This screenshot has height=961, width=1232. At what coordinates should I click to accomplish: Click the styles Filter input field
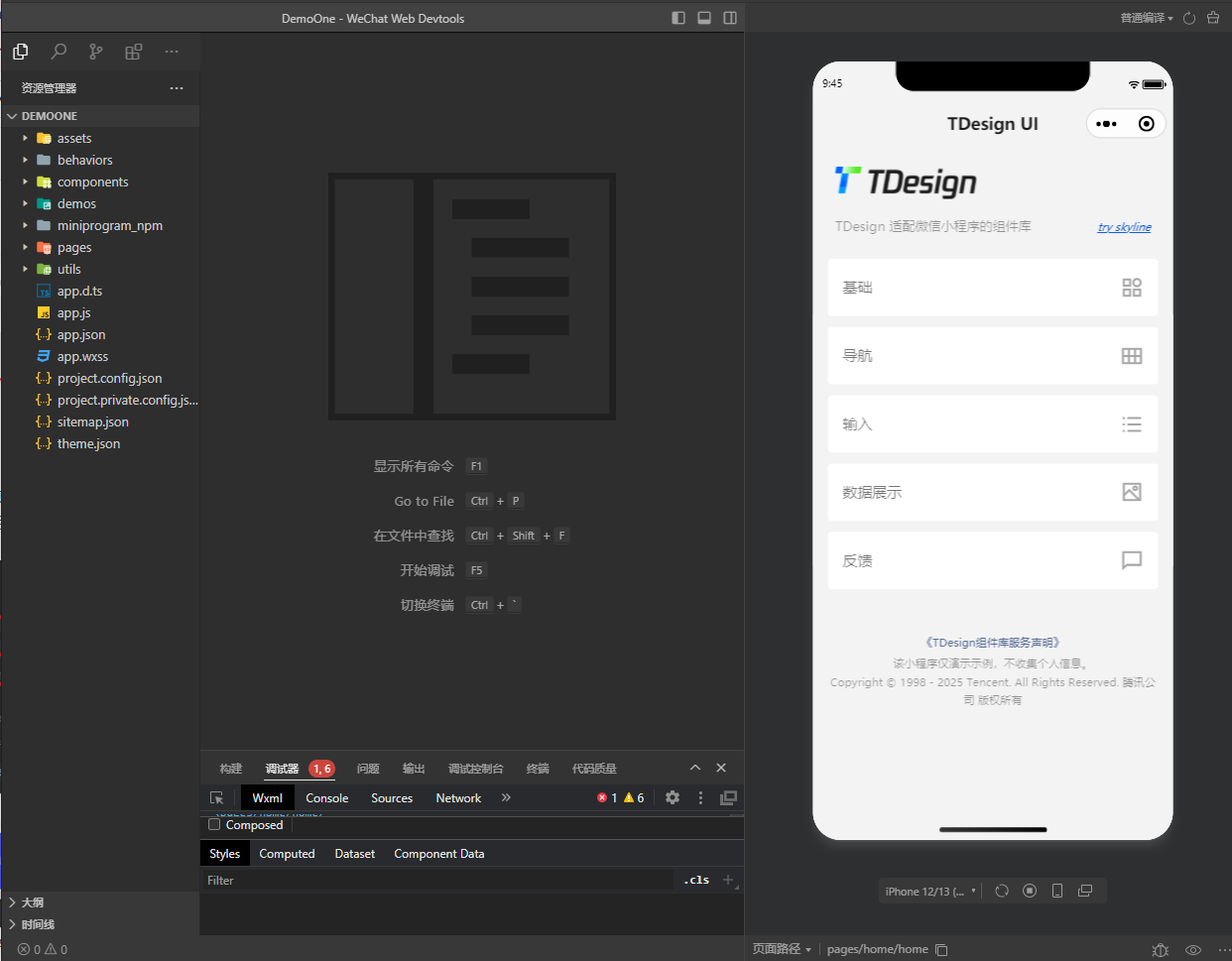436,881
